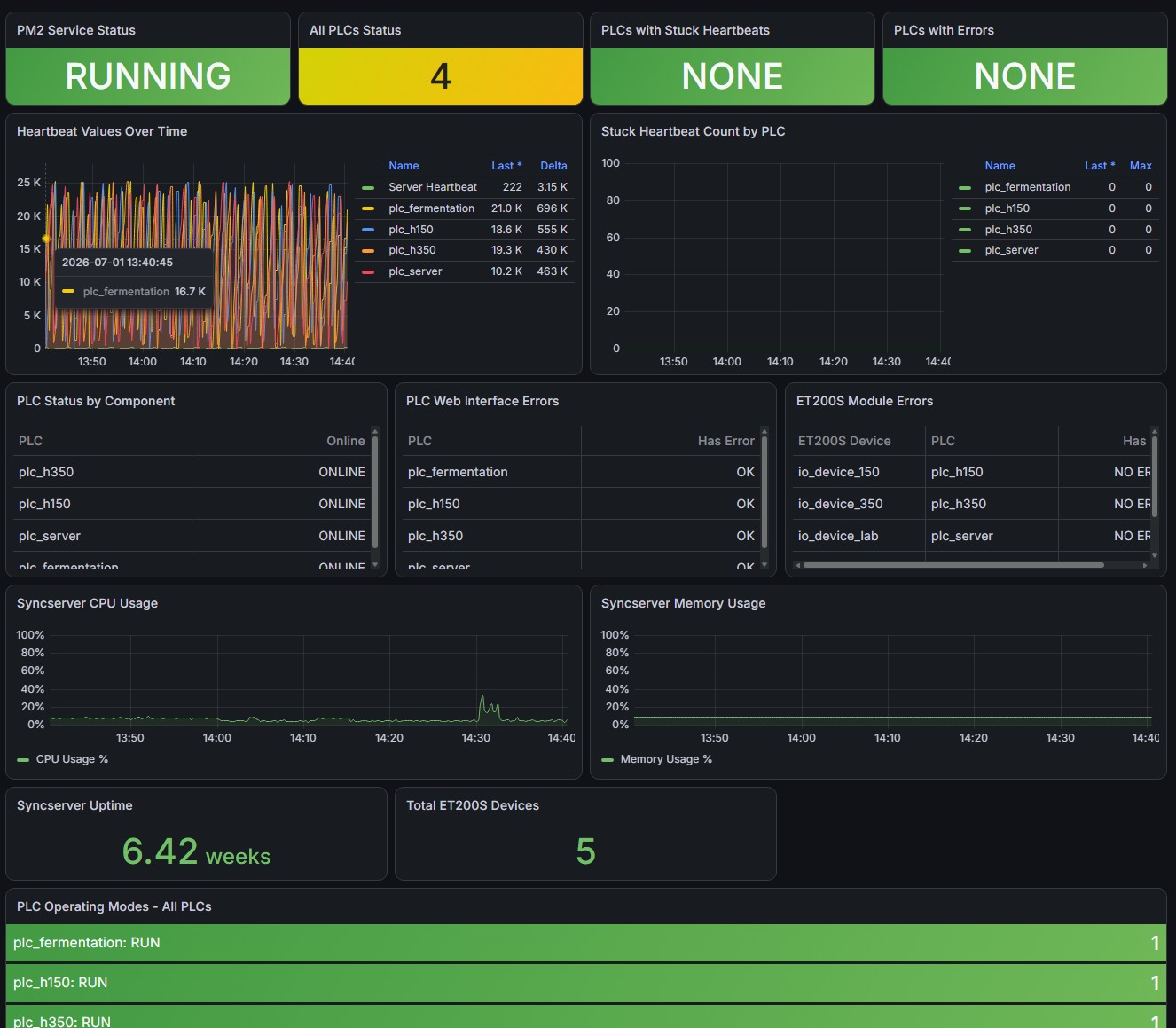Click plc_fermentation row in Web Interface Errors
1176x1028 pixels.
[x=581, y=472]
